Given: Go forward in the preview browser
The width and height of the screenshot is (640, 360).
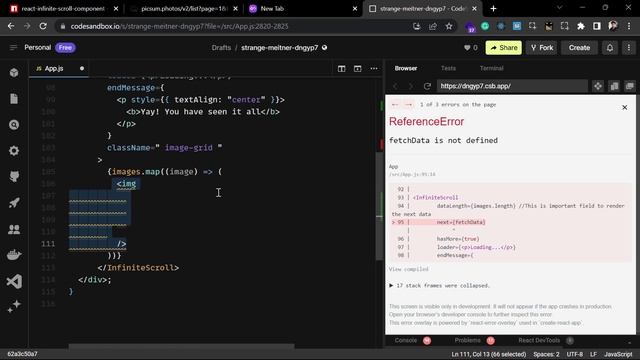Looking at the screenshot, I should [411, 86].
